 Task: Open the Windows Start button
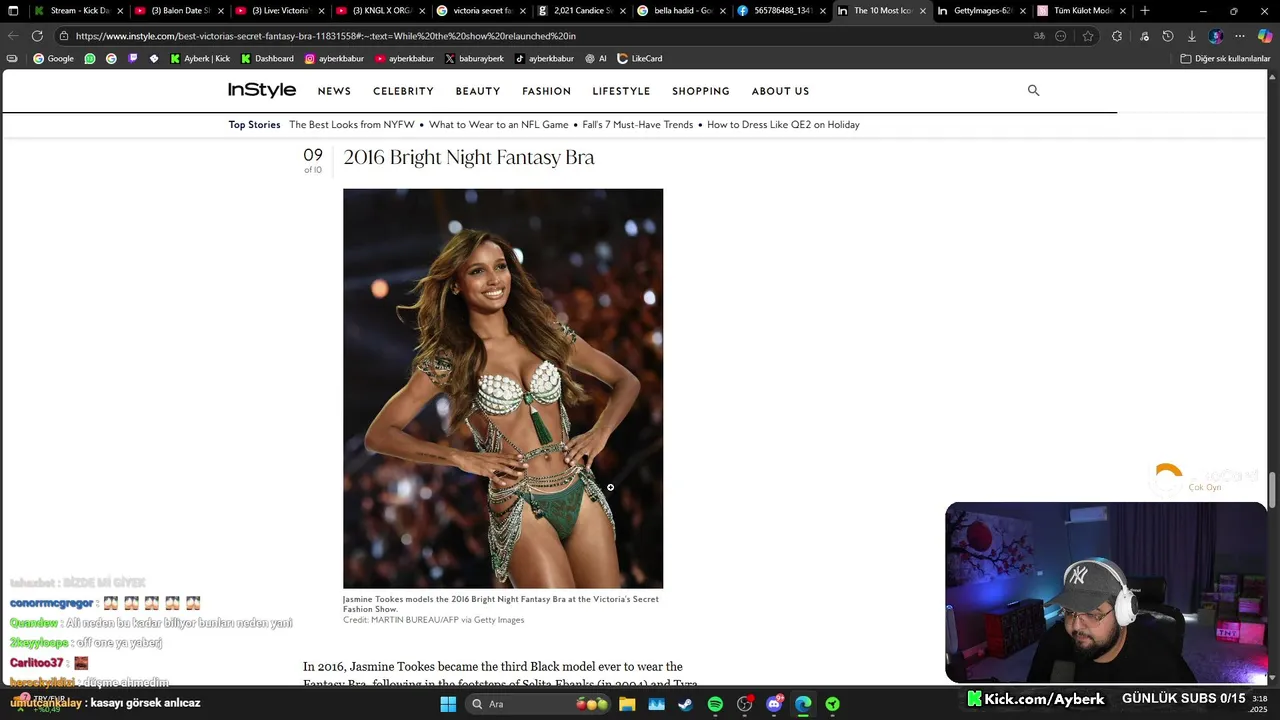pyautogui.click(x=448, y=704)
